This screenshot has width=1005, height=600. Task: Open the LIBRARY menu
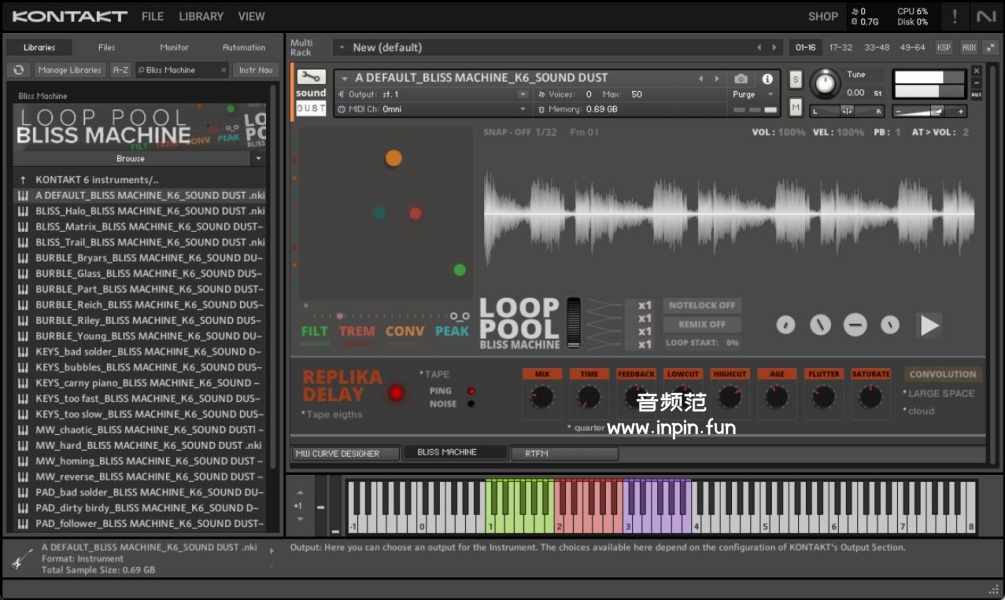[x=201, y=16]
